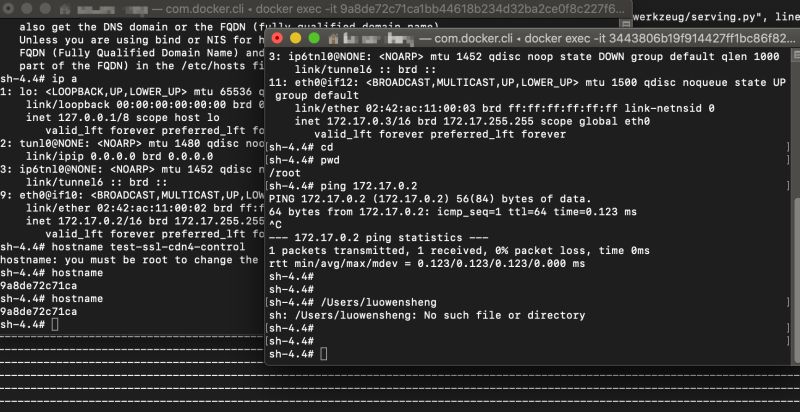The image size is (800, 412).
Task: Click the '/root' output line
Action: tap(285, 173)
